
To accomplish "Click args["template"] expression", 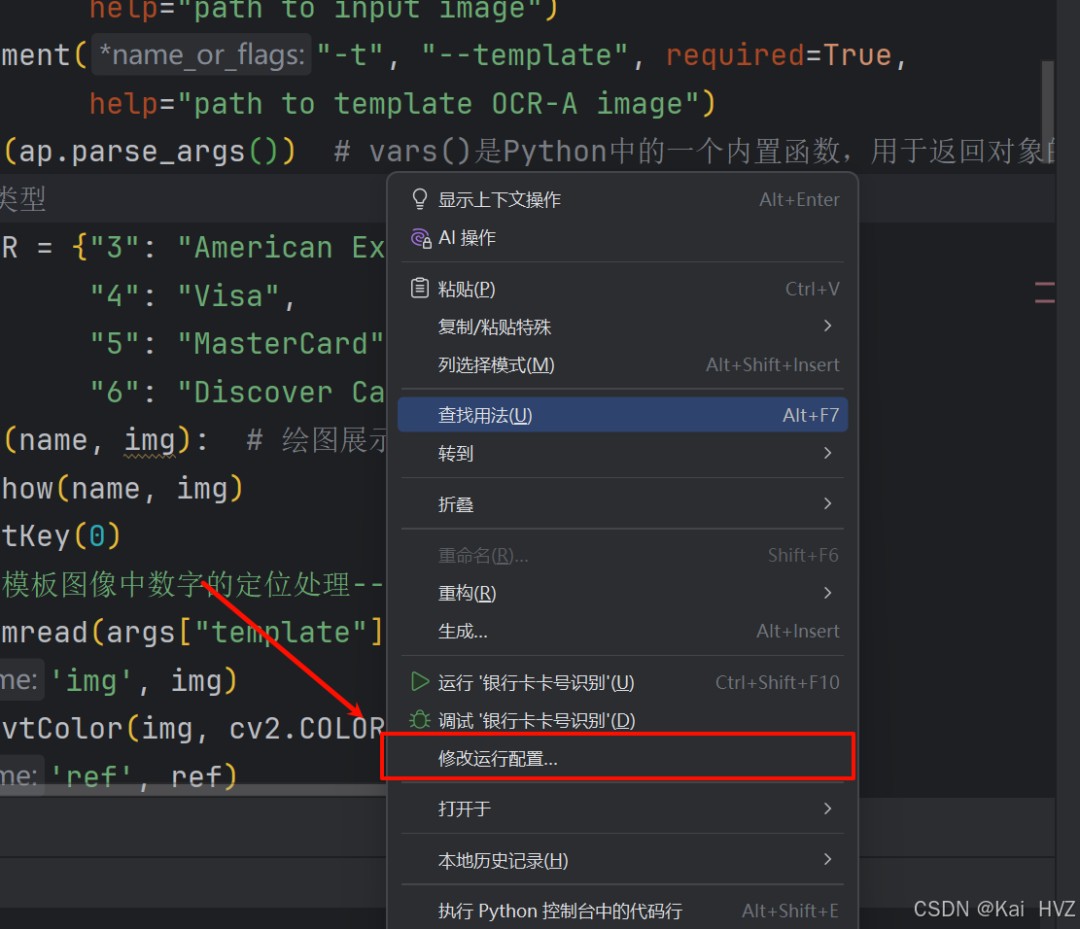I will click(244, 632).
